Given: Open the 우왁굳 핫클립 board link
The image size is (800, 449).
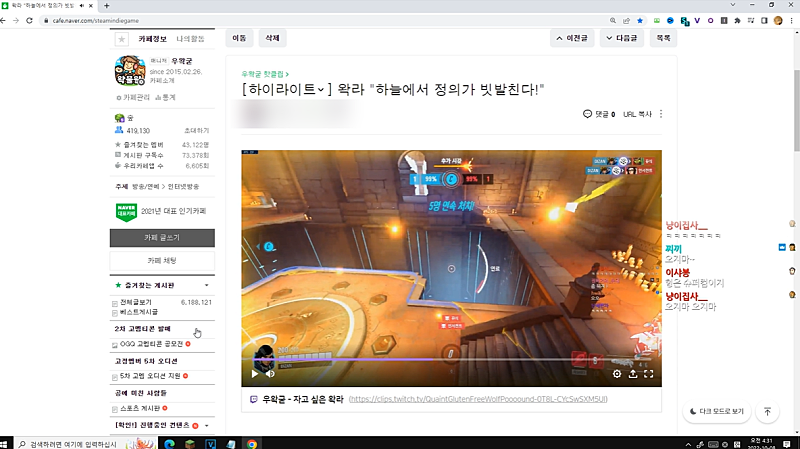Looking at the screenshot, I should [265, 74].
